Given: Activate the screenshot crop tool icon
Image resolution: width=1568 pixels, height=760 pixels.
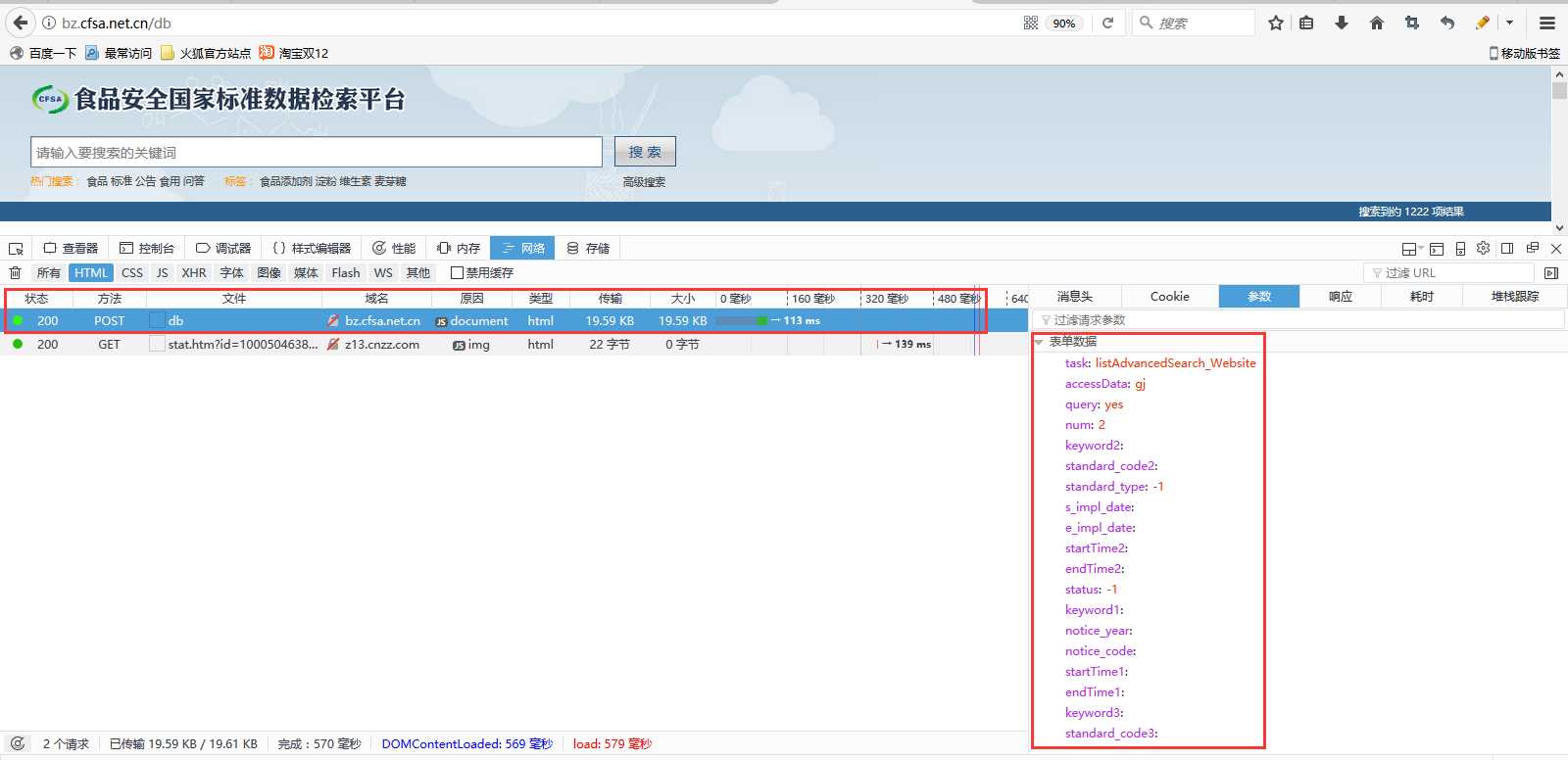Looking at the screenshot, I should pos(1412,23).
